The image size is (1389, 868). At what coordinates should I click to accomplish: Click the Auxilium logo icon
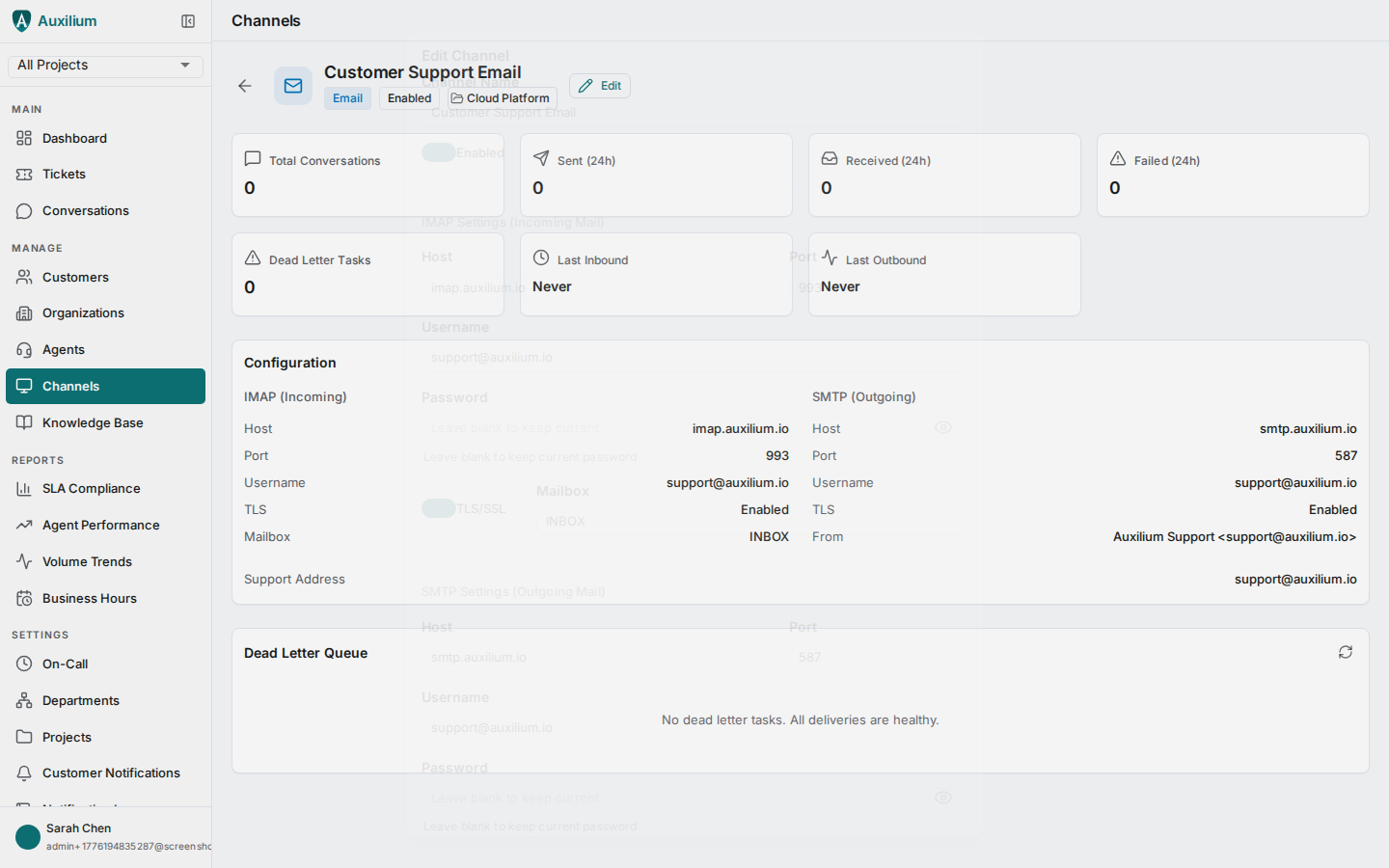[20, 19]
